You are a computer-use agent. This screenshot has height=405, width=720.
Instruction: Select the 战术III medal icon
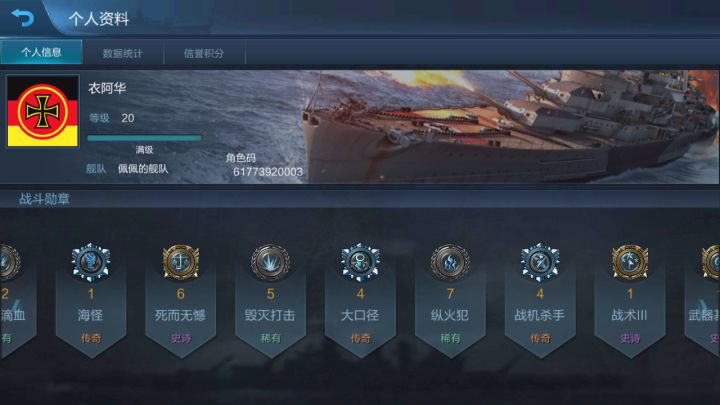[x=630, y=262]
